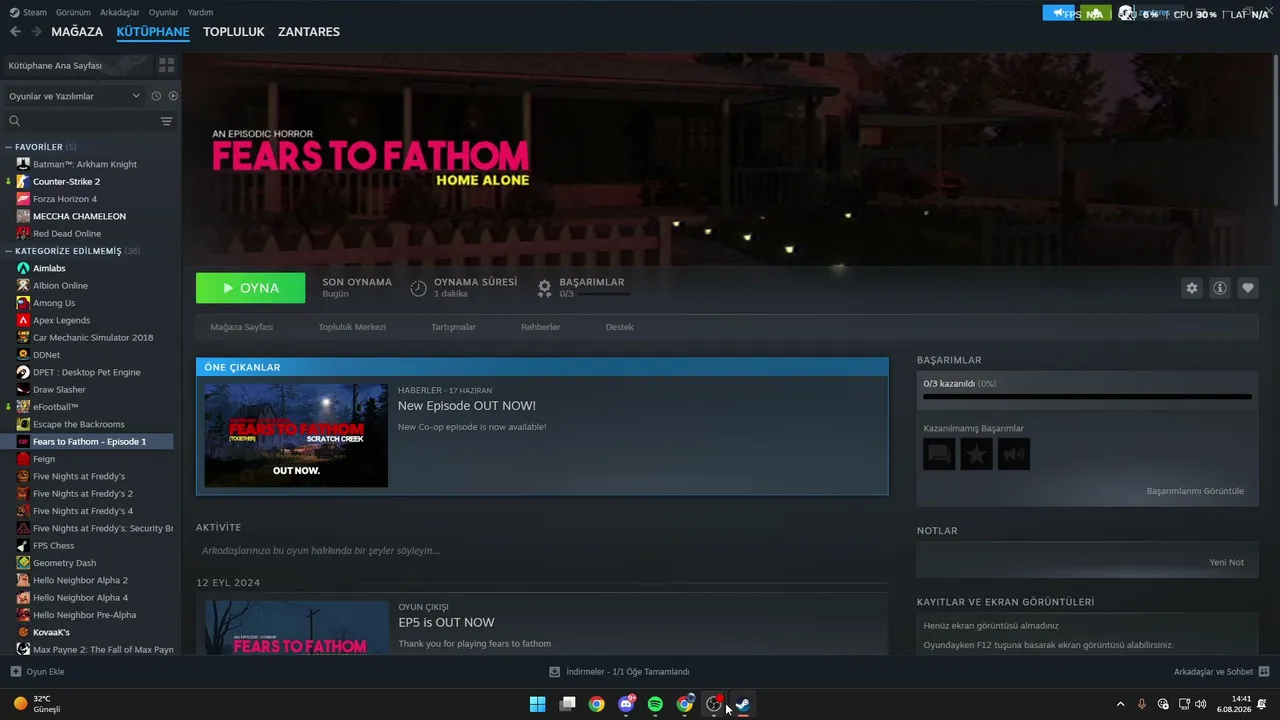The width and height of the screenshot is (1280, 720).
Task: Open game settings gear icon
Action: pos(1192,288)
